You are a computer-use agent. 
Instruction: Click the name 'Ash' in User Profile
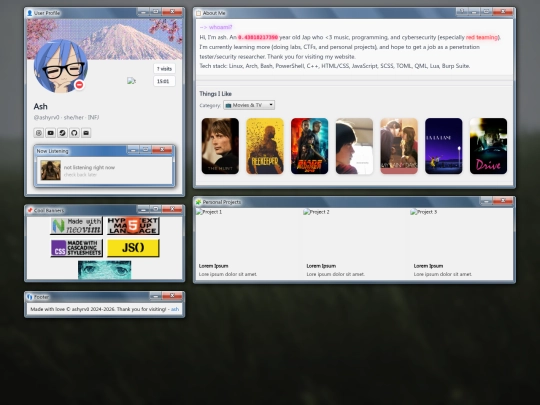pos(41,106)
